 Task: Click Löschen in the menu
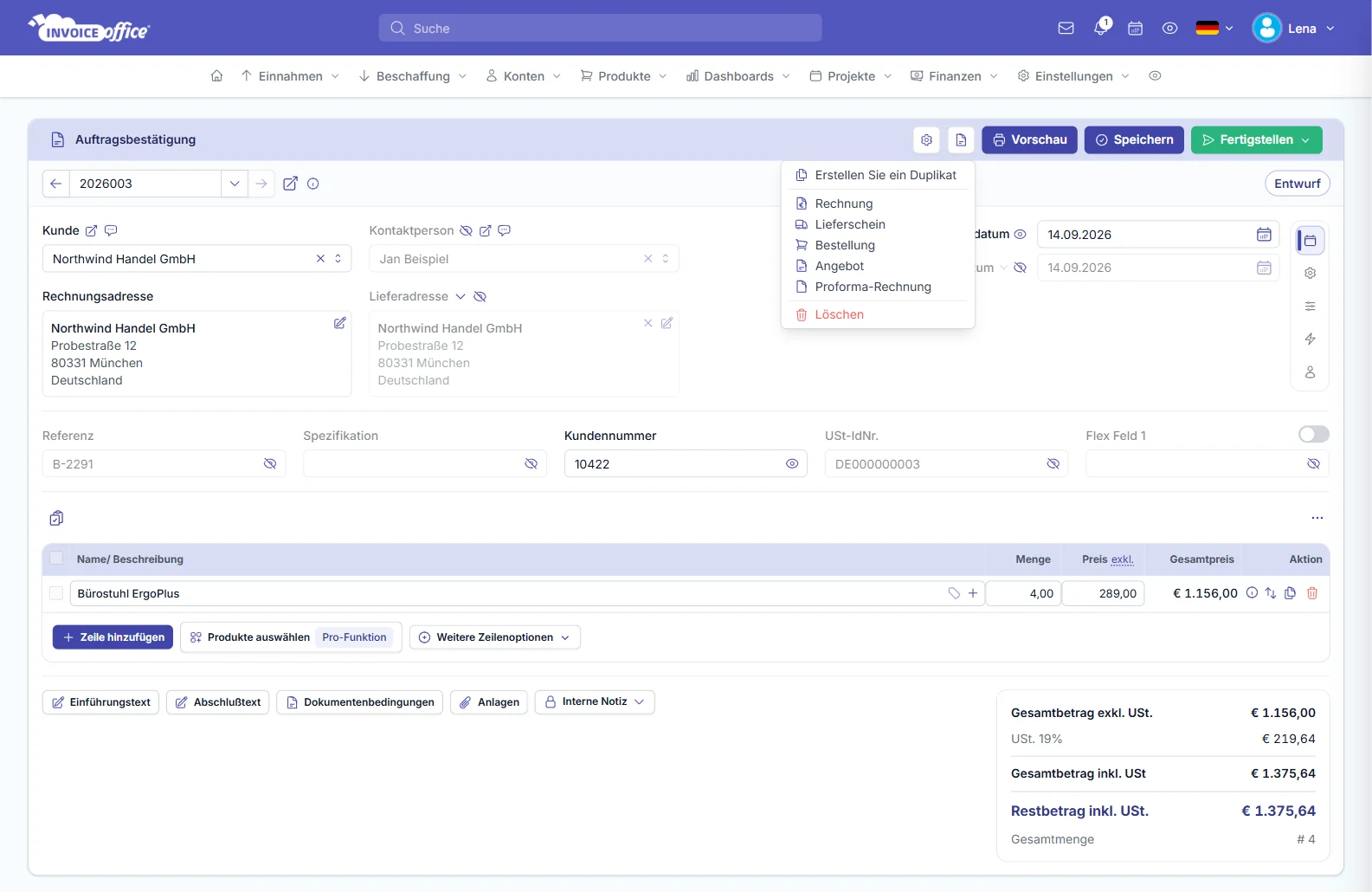(878, 314)
